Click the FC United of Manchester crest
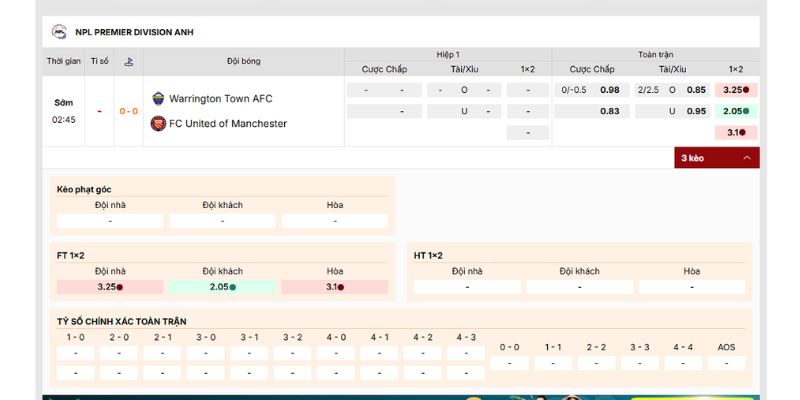The width and height of the screenshot is (800, 400). [x=158, y=124]
